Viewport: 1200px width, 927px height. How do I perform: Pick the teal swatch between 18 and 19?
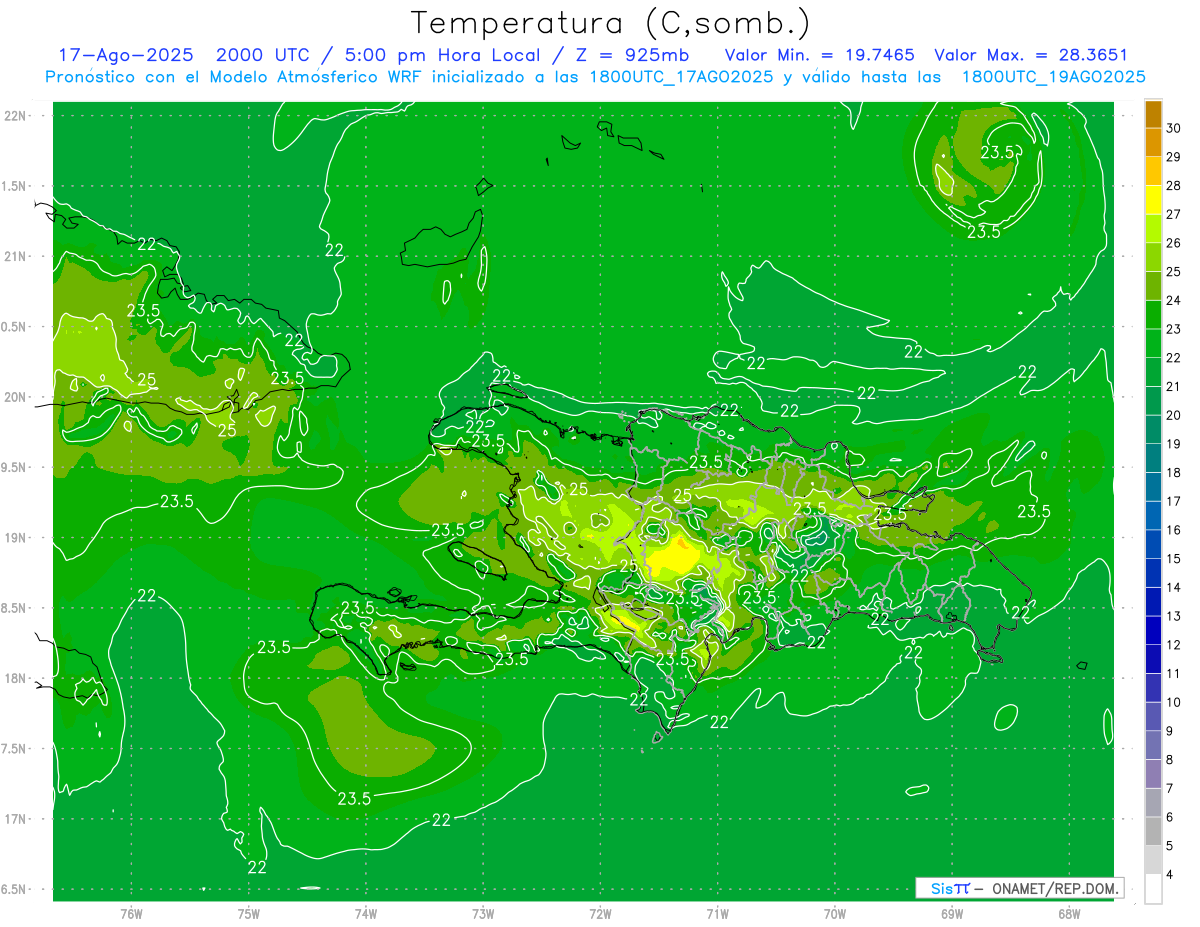1153,458
